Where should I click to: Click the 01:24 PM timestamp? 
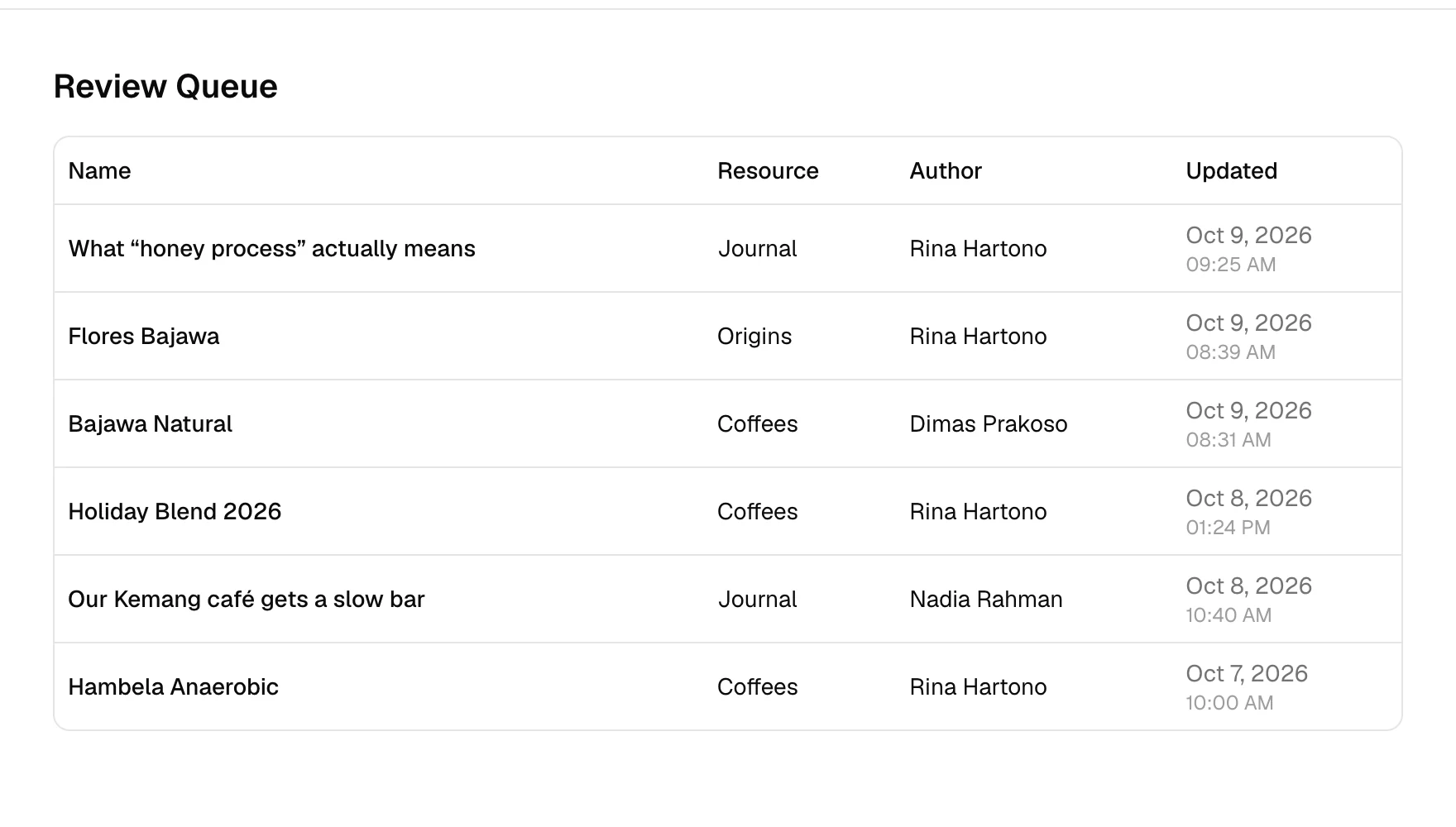1228,528
